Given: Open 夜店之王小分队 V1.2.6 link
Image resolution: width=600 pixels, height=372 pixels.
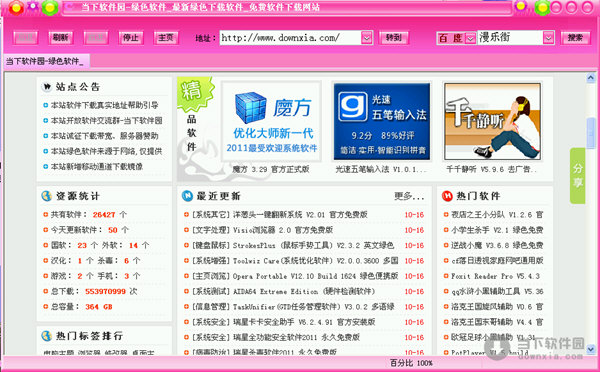Looking at the screenshot, I should coord(497,215).
